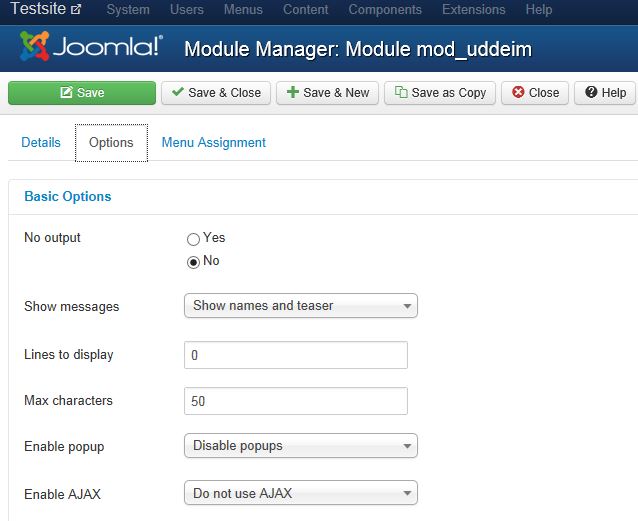Image resolution: width=638 pixels, height=521 pixels.
Task: Switch to the Menu Assignment tab
Action: click(214, 142)
